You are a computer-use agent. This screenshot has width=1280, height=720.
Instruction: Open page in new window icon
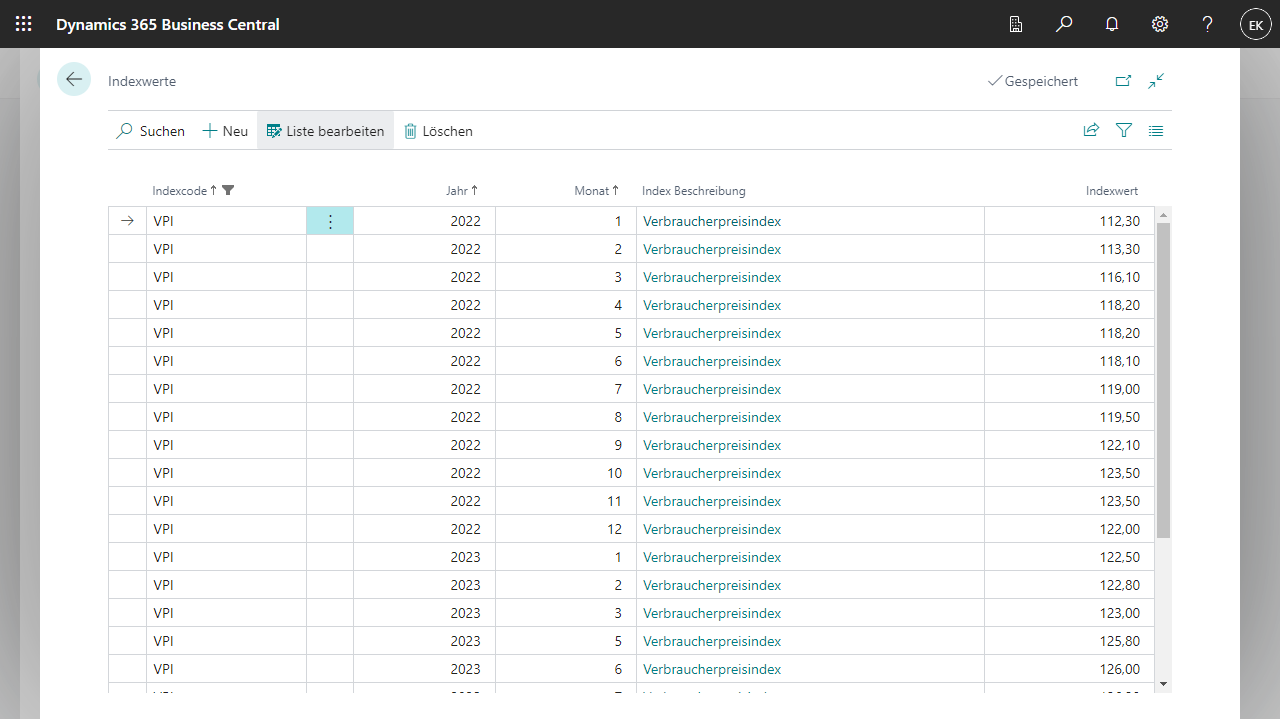1123,81
